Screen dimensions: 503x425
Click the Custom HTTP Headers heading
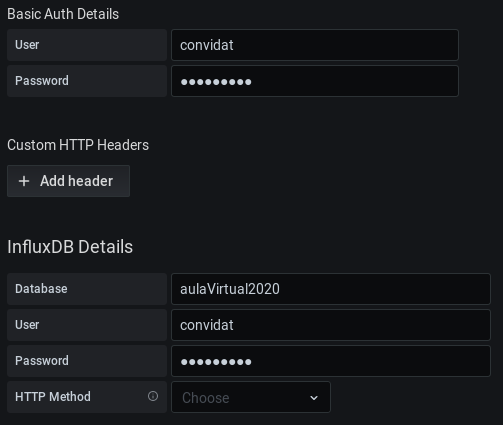(x=78, y=145)
